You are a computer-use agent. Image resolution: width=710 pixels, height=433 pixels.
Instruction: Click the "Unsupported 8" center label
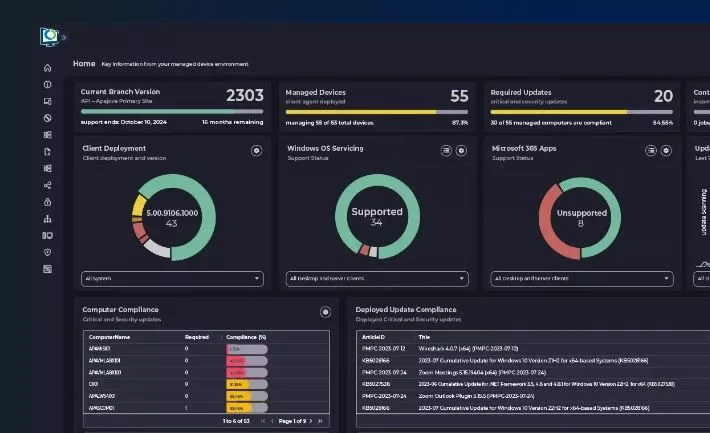pos(581,217)
